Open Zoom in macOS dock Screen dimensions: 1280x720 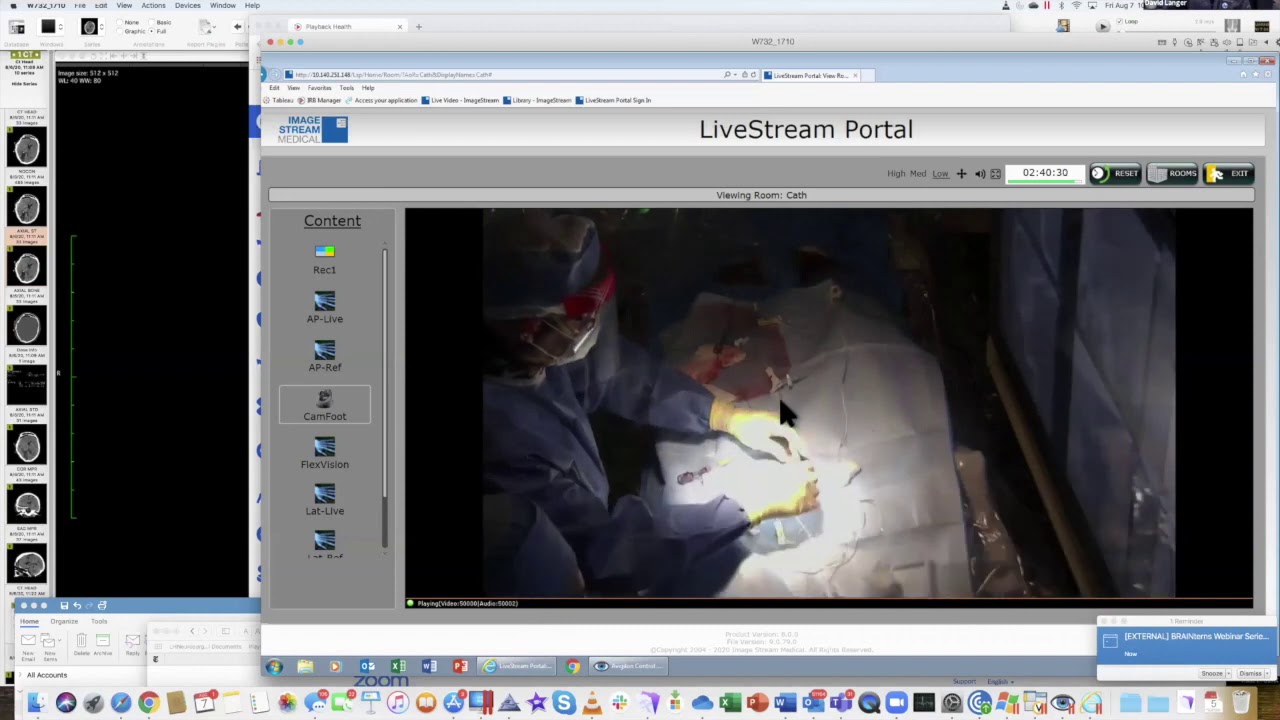click(x=896, y=703)
